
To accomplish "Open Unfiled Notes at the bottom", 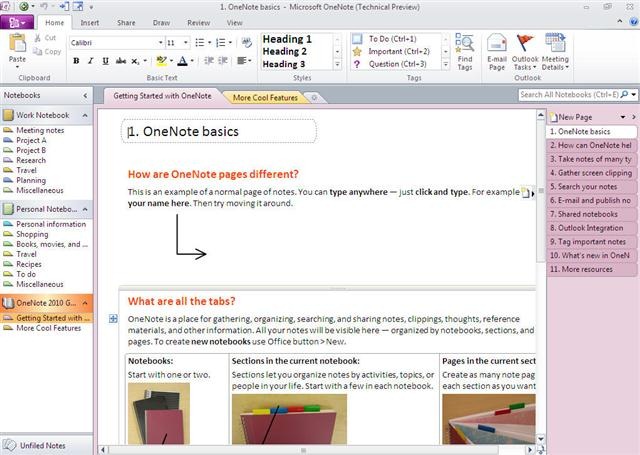I will 42,446.
